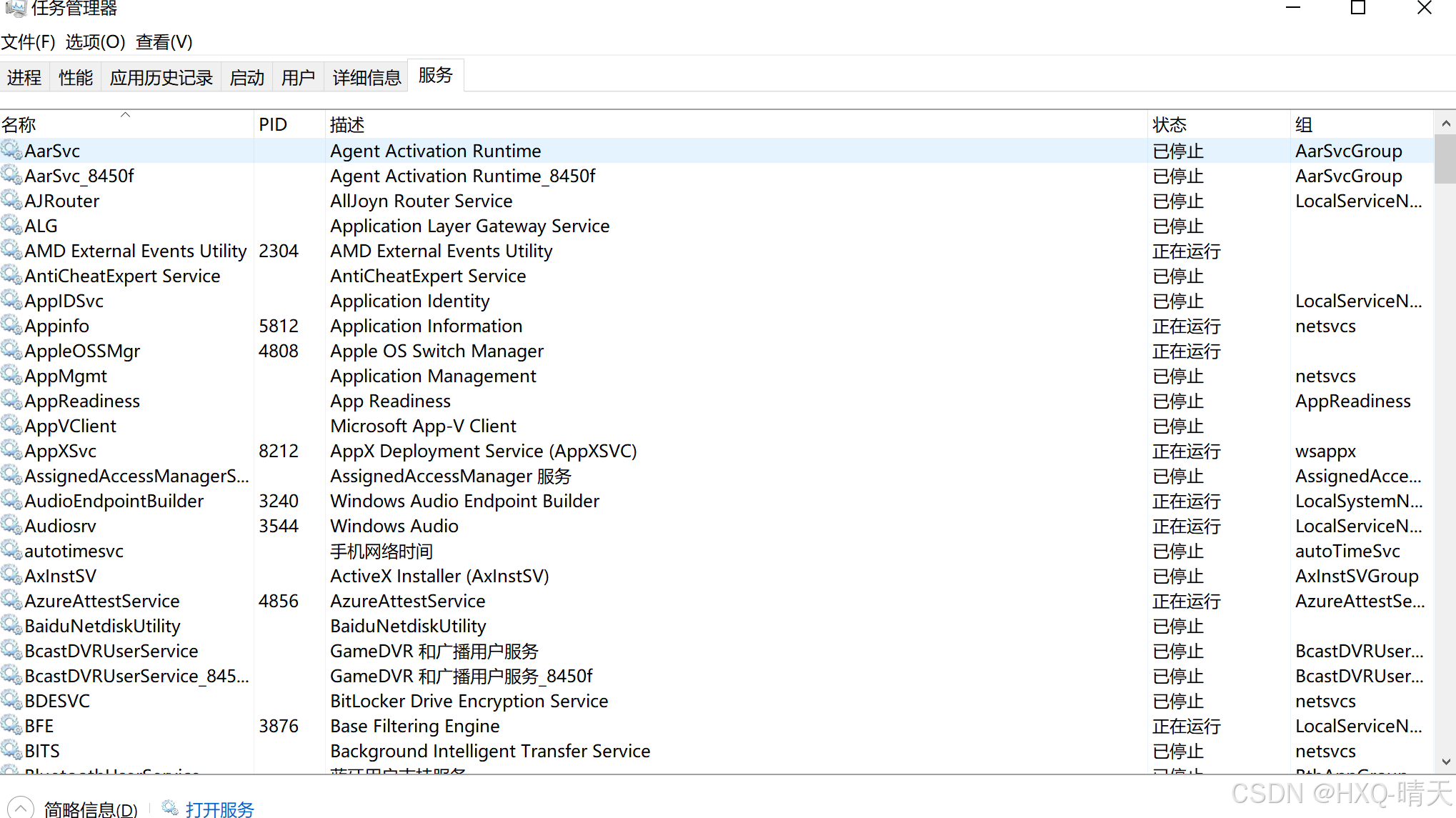Click scrollbar down arrow in services list
This screenshot has width=1456, height=818.
[x=1445, y=762]
